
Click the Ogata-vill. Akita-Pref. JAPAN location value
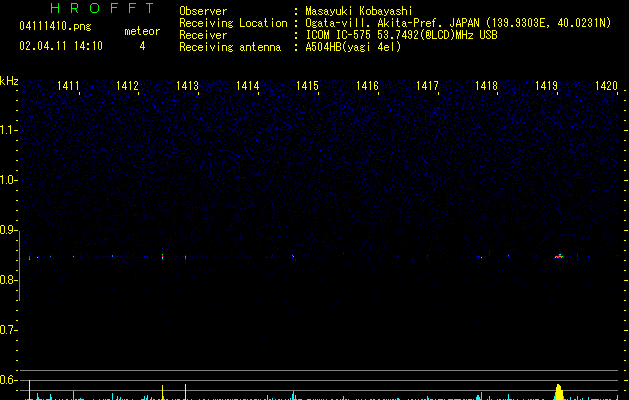point(458,23)
